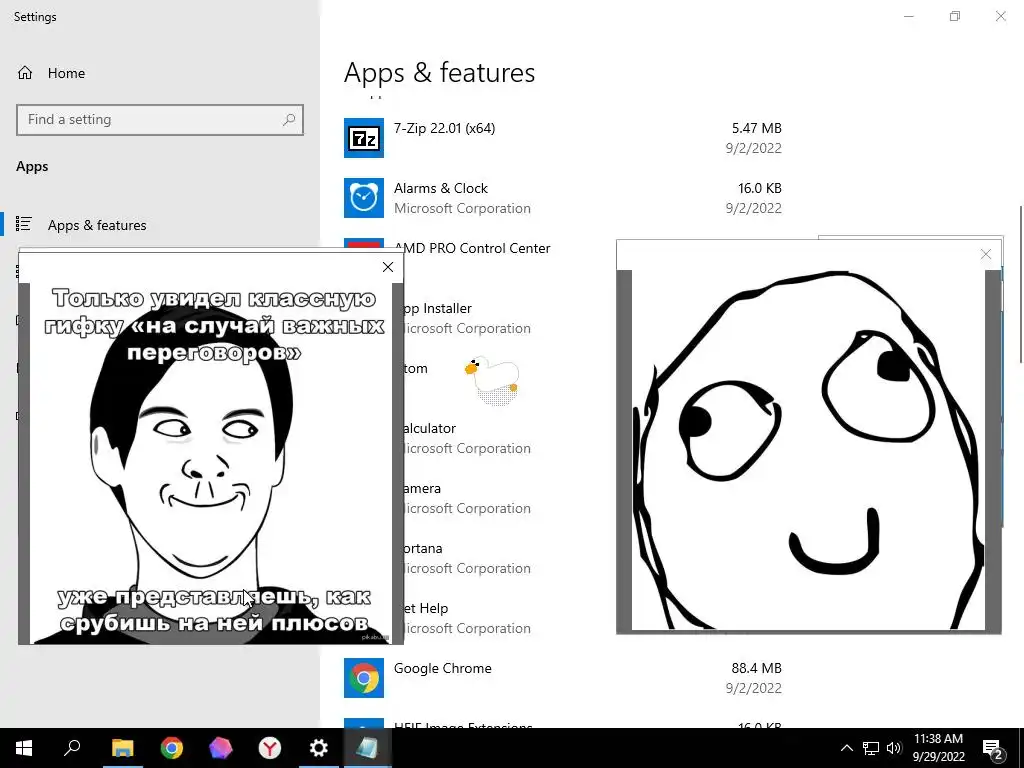Click the notepad-like app on taskbar
The image size is (1024, 768).
click(367, 748)
